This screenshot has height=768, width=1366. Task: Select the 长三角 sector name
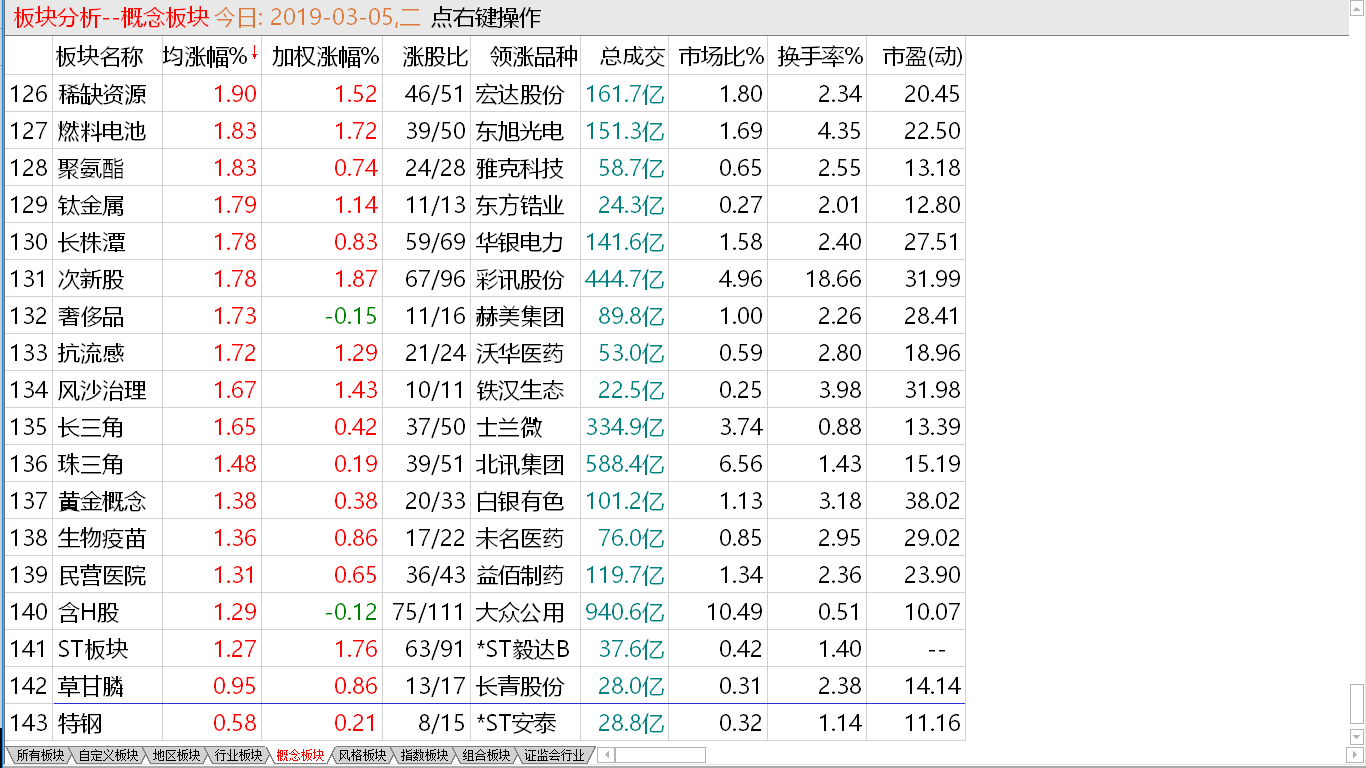[x=91, y=427]
